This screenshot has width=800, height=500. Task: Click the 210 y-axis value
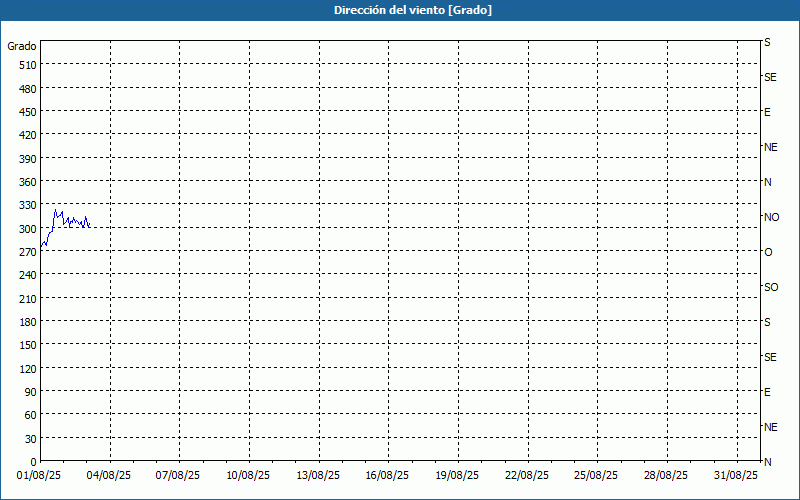tap(28, 298)
